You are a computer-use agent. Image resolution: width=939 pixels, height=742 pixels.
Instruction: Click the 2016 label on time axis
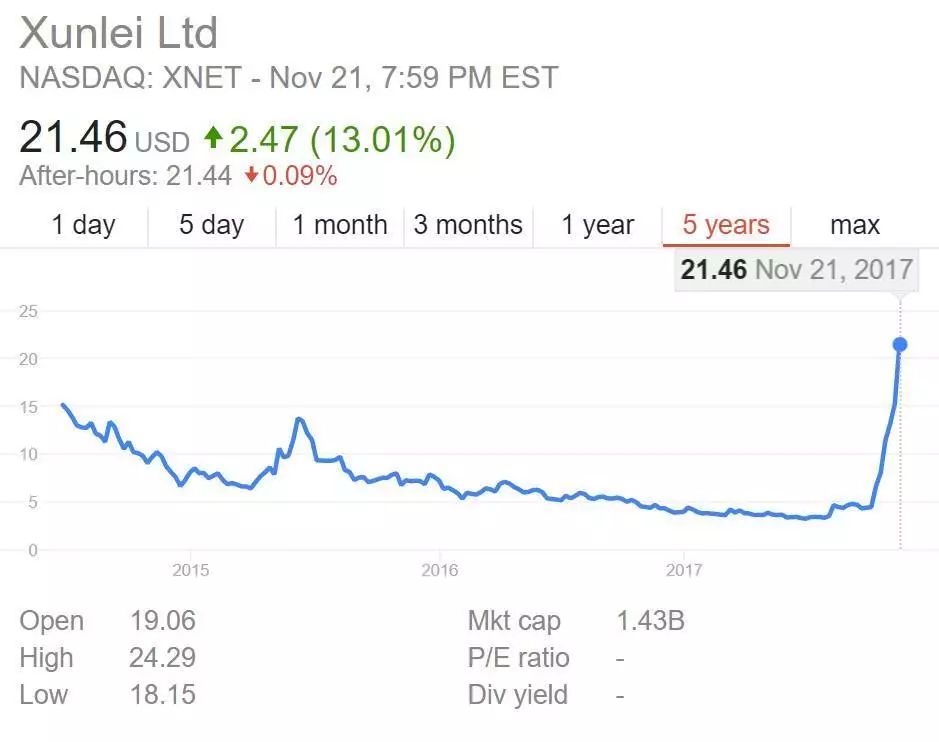click(439, 571)
